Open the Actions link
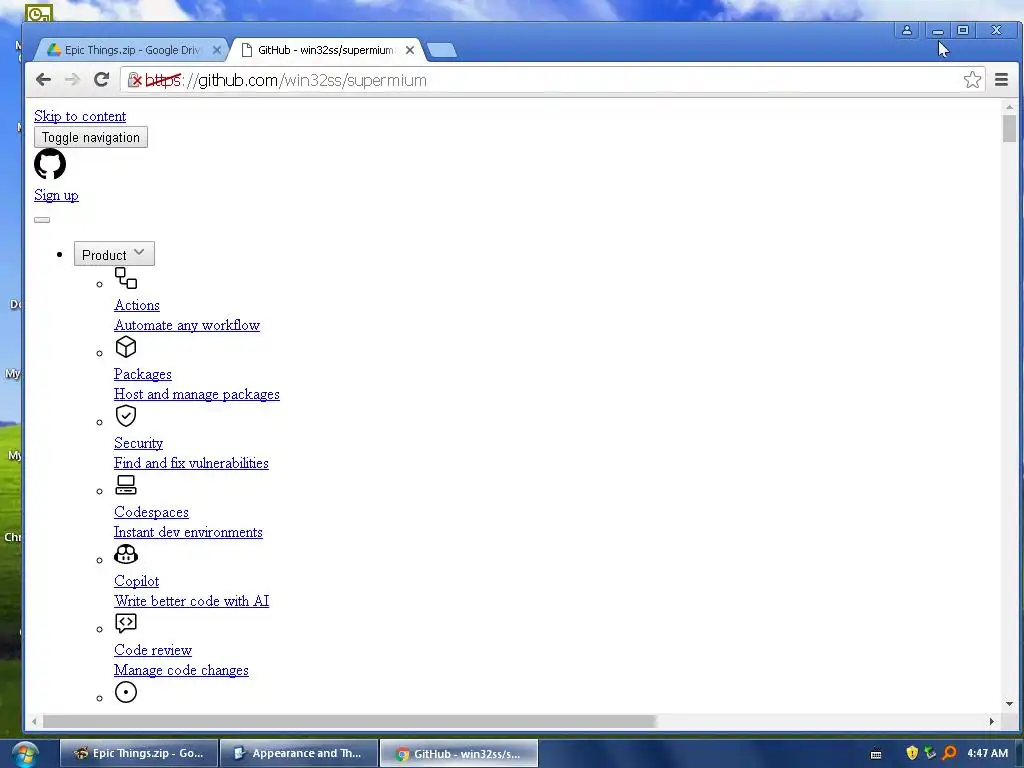The image size is (1024, 768). (136, 305)
